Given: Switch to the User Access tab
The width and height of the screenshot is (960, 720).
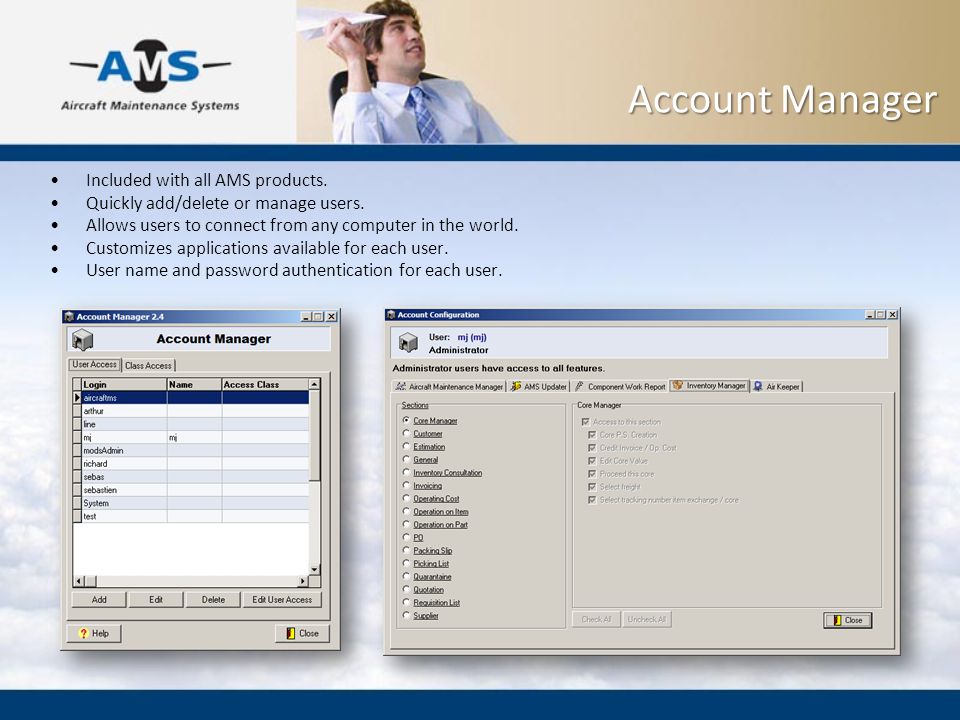Looking at the screenshot, I should (94, 364).
